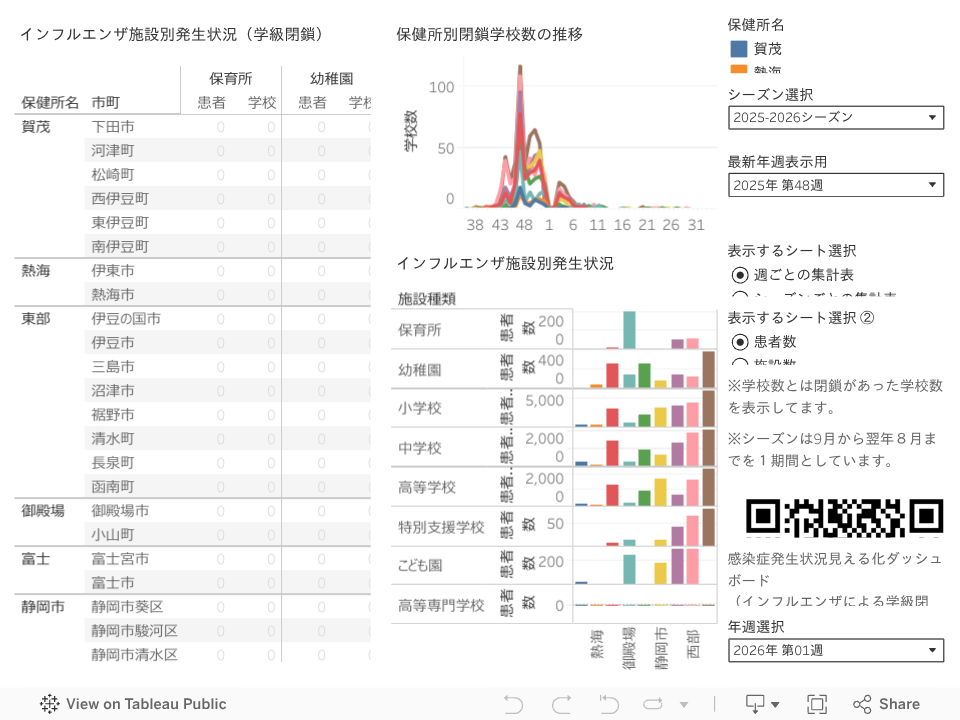Screen dimensions: 960x720
Task: Click the 中学校 facility row label
Action: pos(419,448)
